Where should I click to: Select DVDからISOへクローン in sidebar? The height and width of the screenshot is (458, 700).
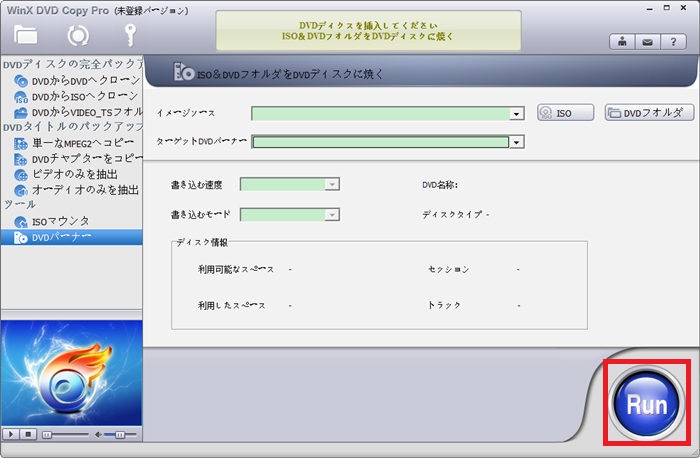click(x=78, y=96)
